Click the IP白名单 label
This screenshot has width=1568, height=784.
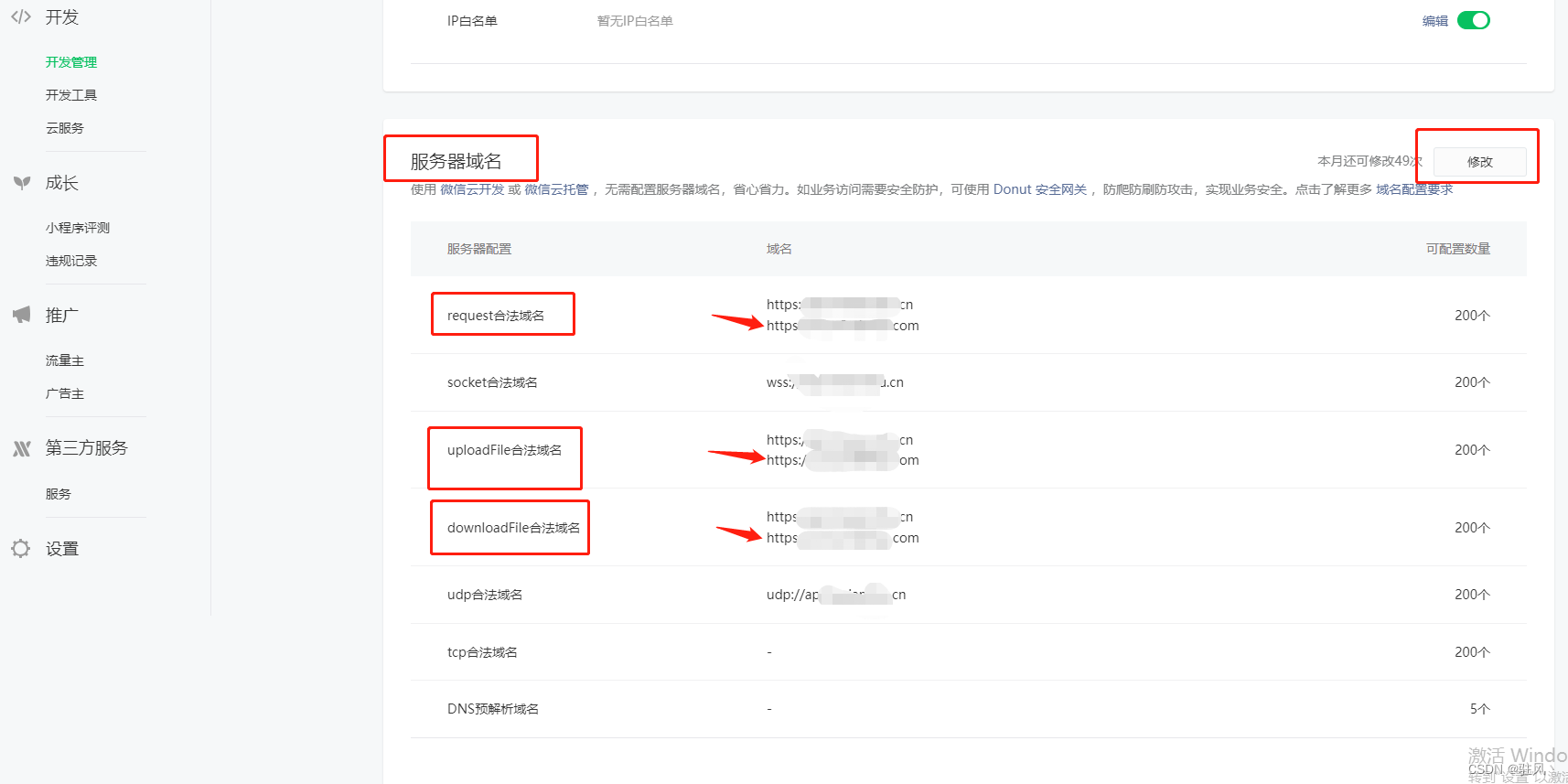click(472, 21)
